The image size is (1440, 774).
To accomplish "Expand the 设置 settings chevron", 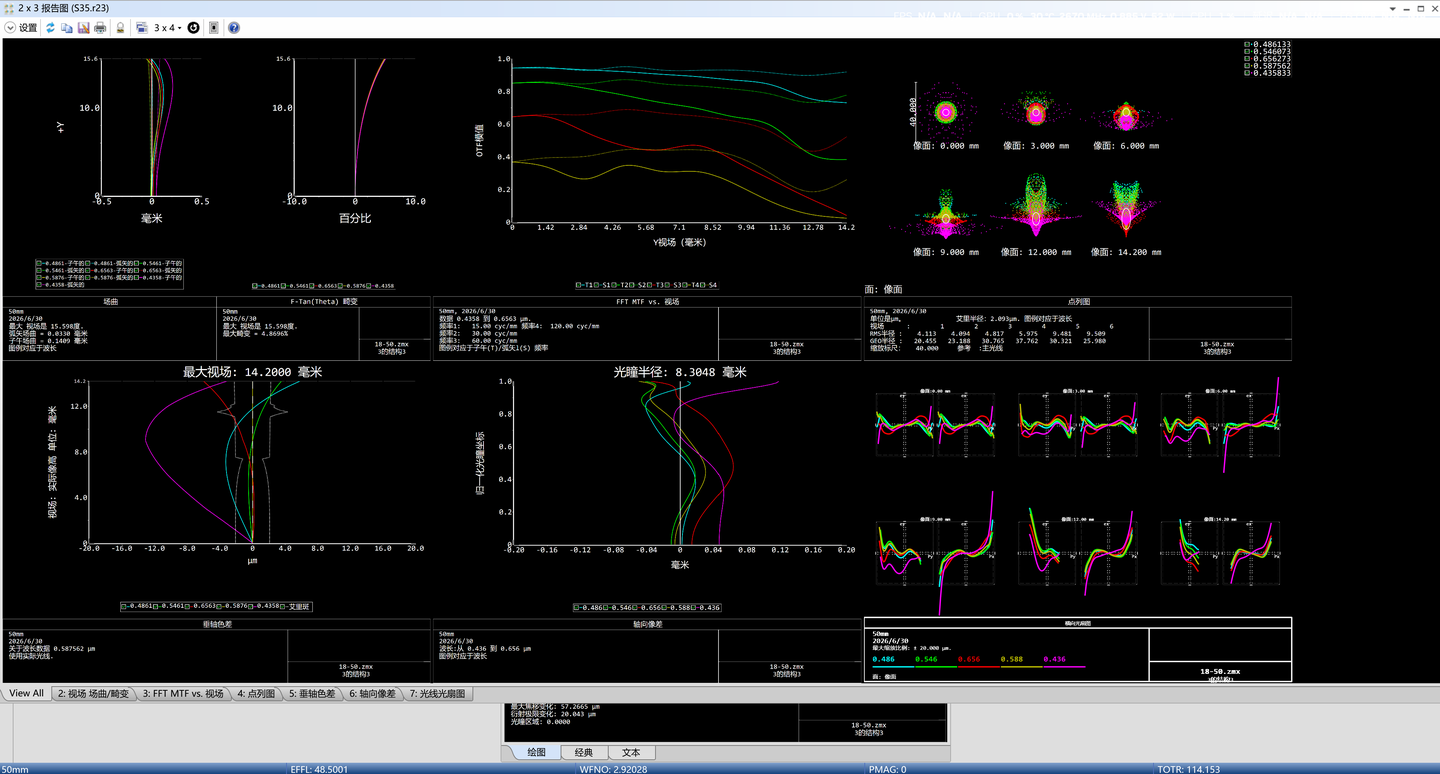I will tap(10, 28).
